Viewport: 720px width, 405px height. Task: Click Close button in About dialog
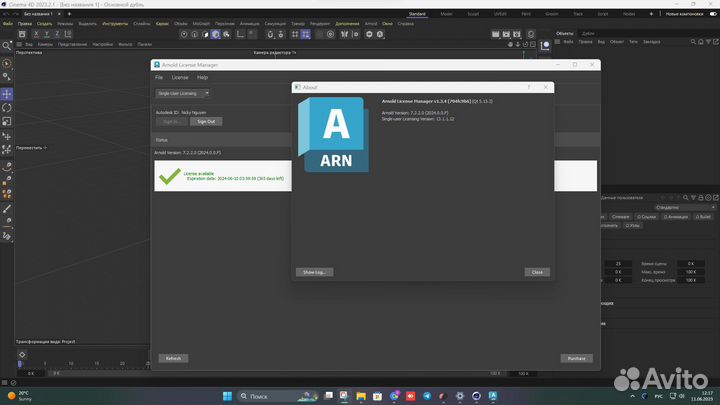[537, 272]
